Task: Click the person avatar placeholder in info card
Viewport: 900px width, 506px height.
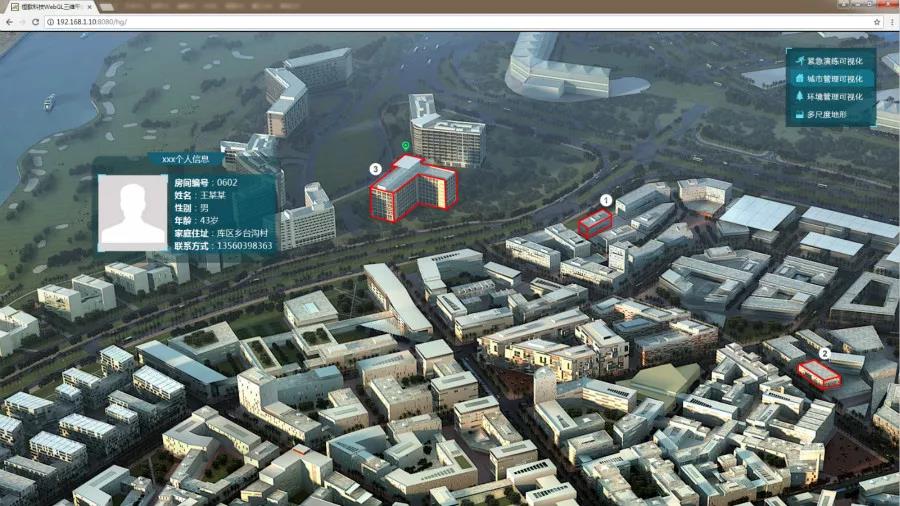Action: [133, 212]
